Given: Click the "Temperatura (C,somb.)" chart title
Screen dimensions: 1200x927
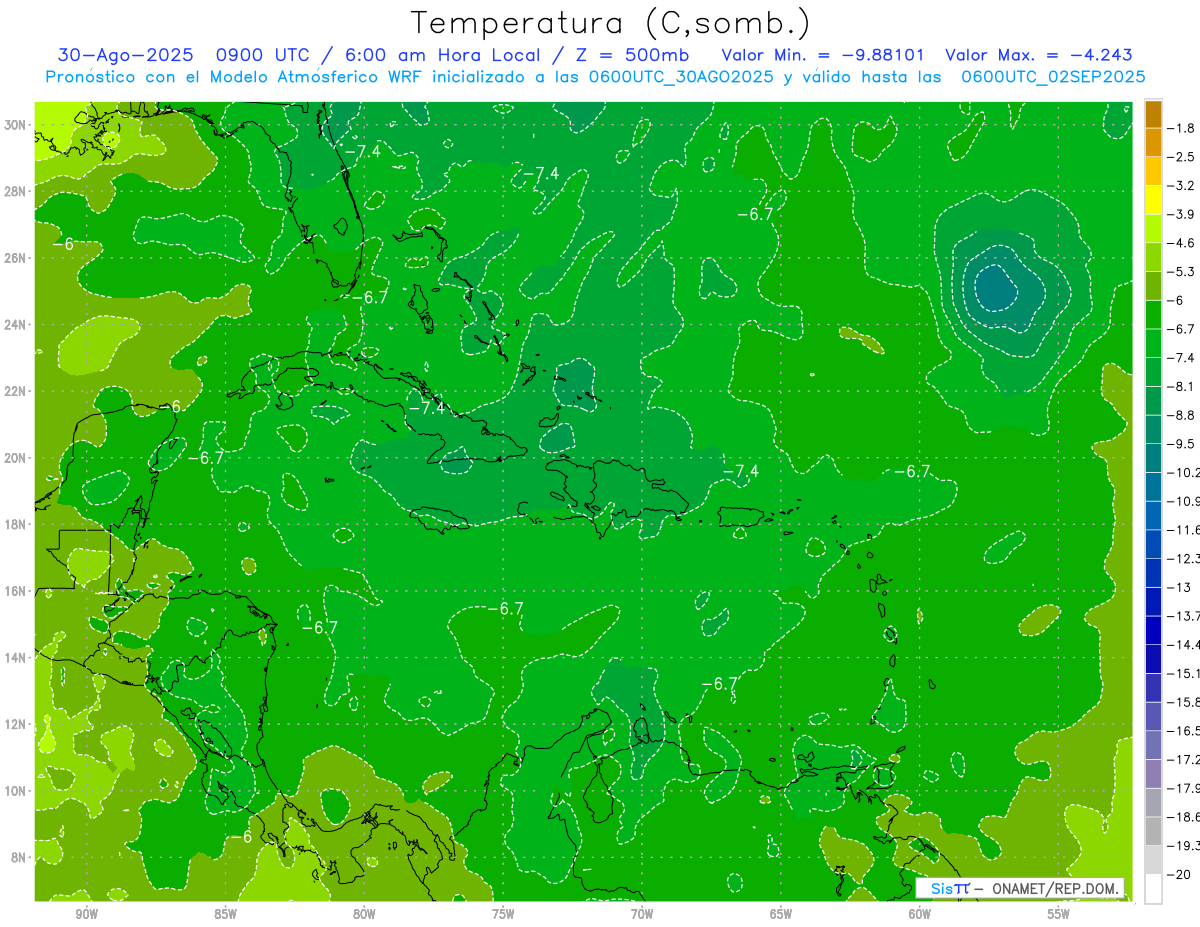Looking at the screenshot, I should pos(610,22).
